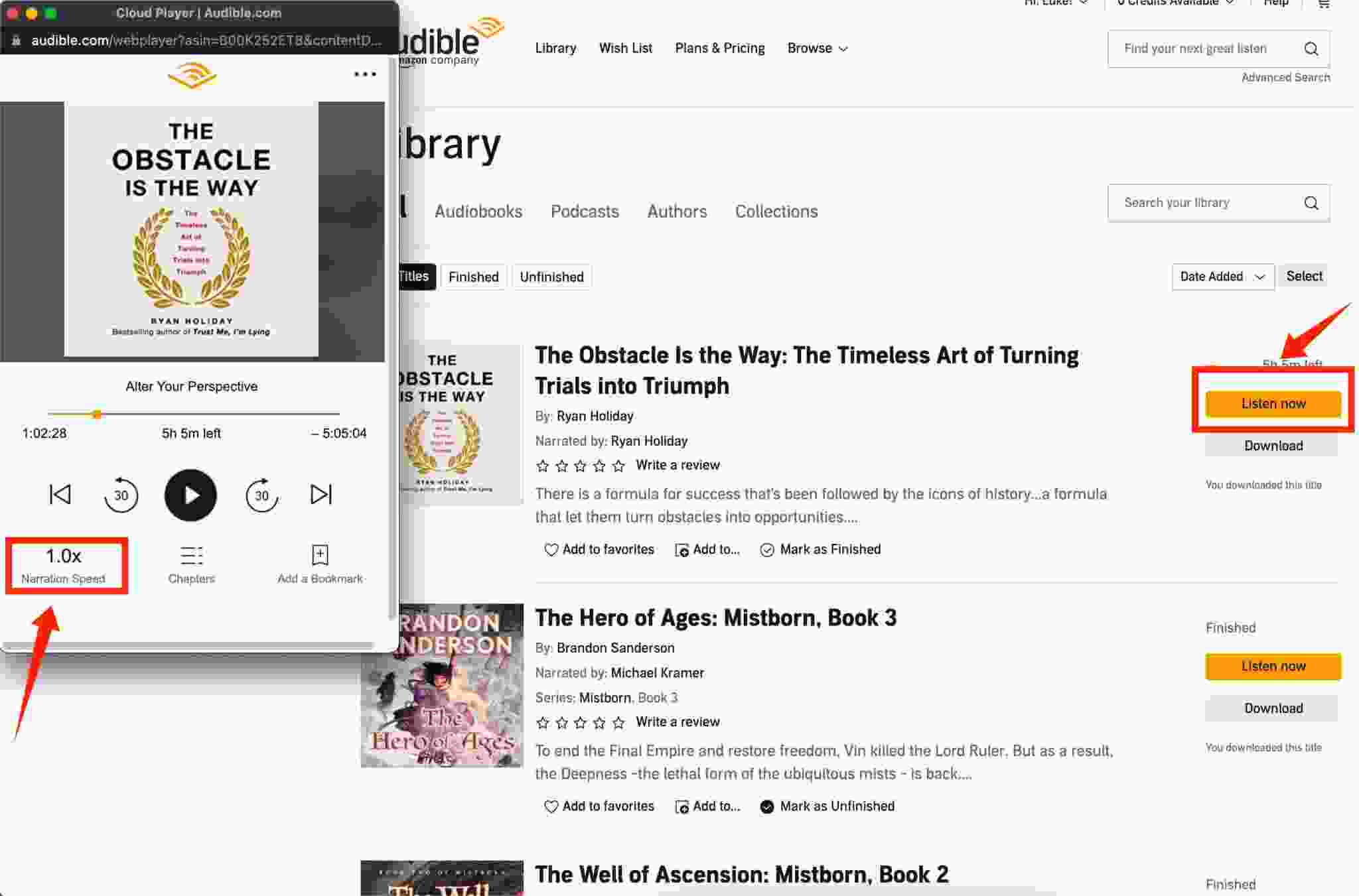Rate The Obstacle Is the Way one star
Image resolution: width=1359 pixels, height=896 pixels.
[x=542, y=466]
